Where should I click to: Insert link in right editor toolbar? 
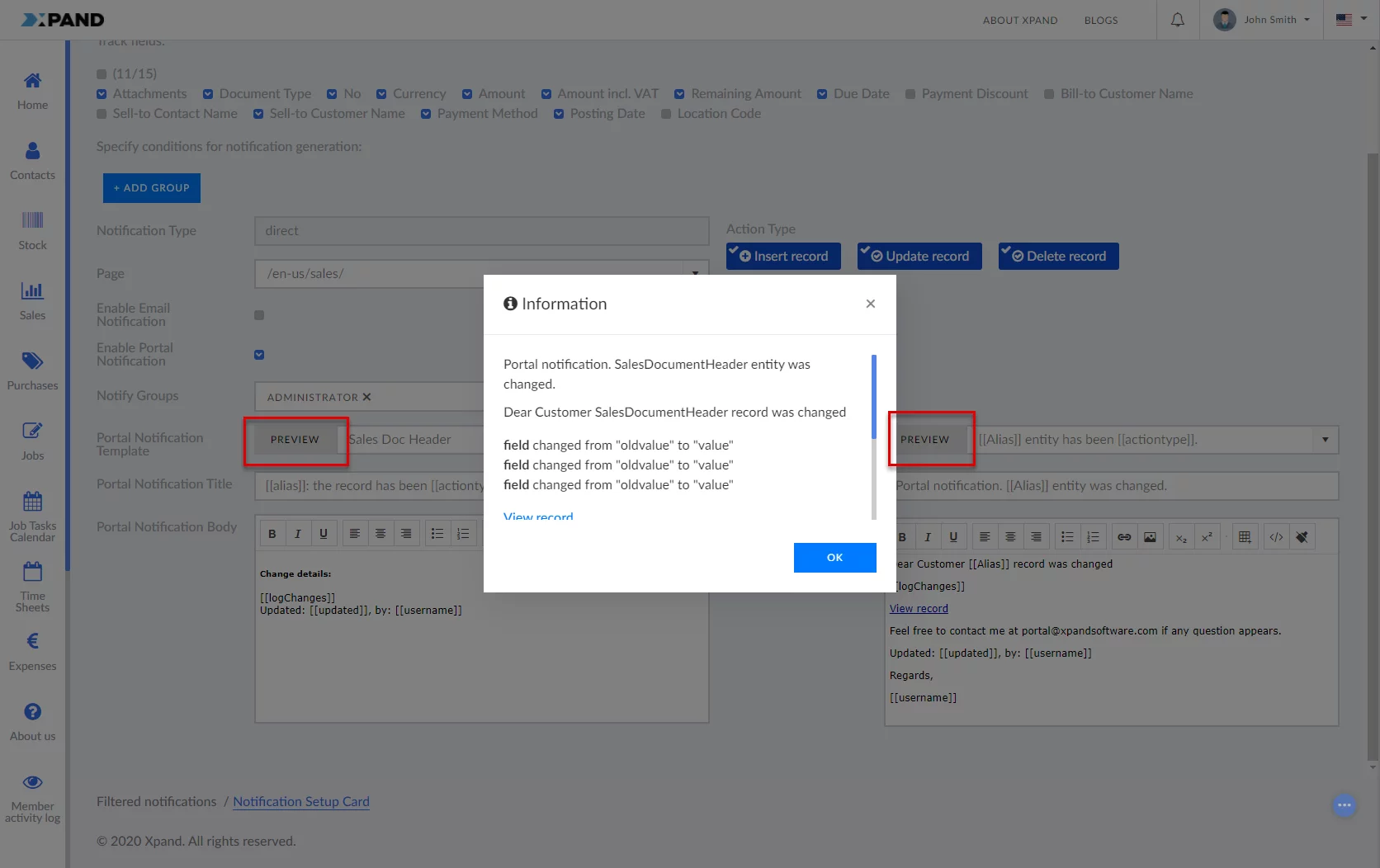point(1124,537)
